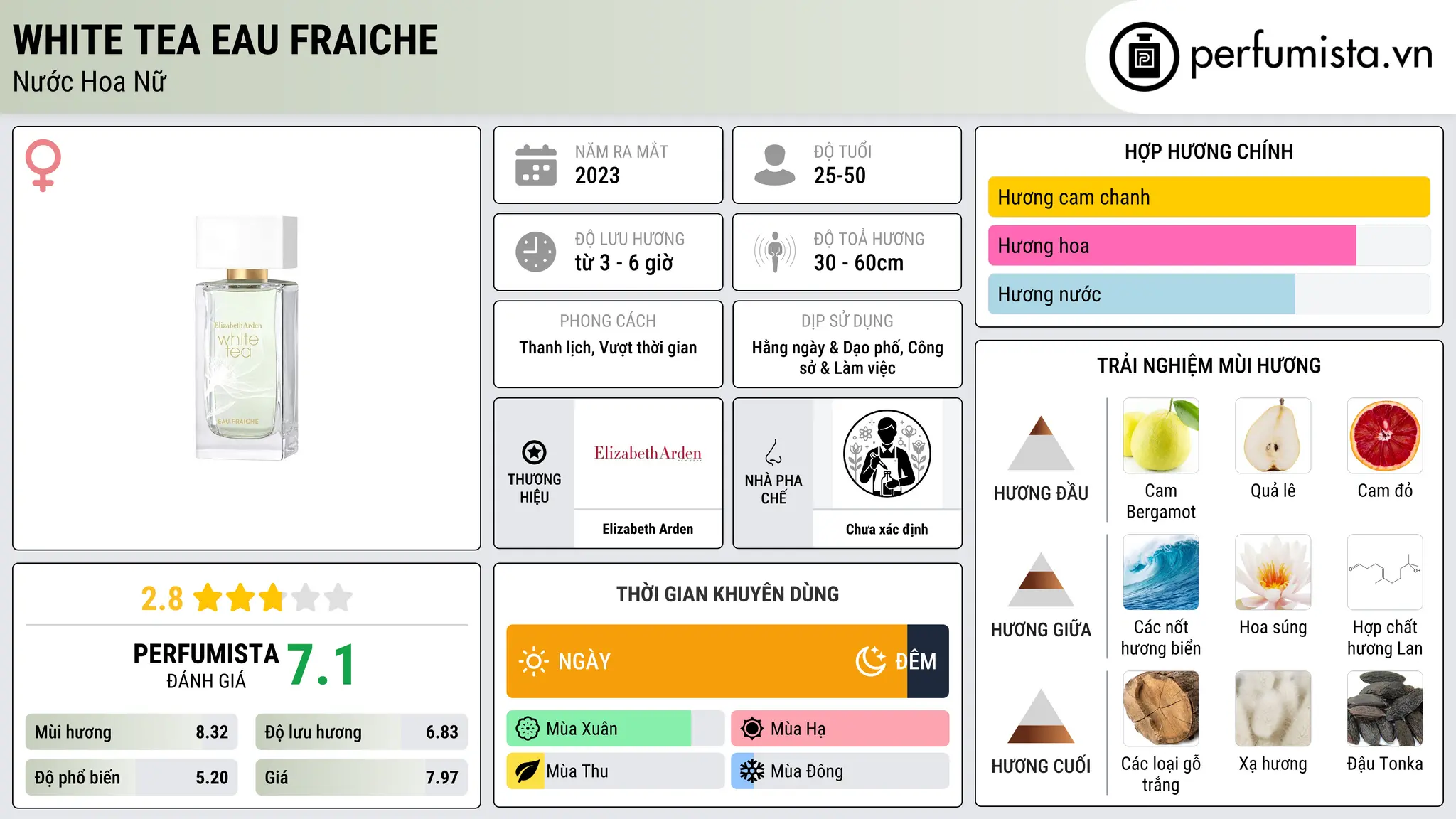Screen dimensions: 1456x819
Task: Click the Chưa xác định perfumer label
Action: pyautogui.click(x=887, y=529)
